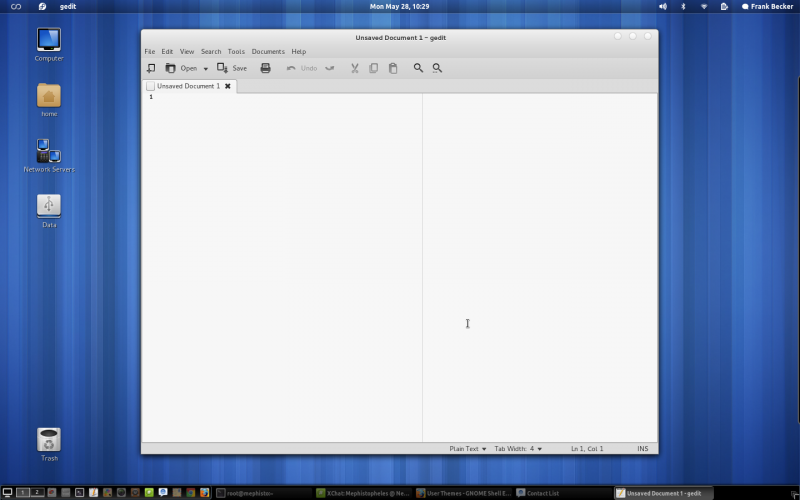Switch to XChat Mephistopheles taskbar entry
This screenshot has height=500, width=800.
(x=363, y=493)
